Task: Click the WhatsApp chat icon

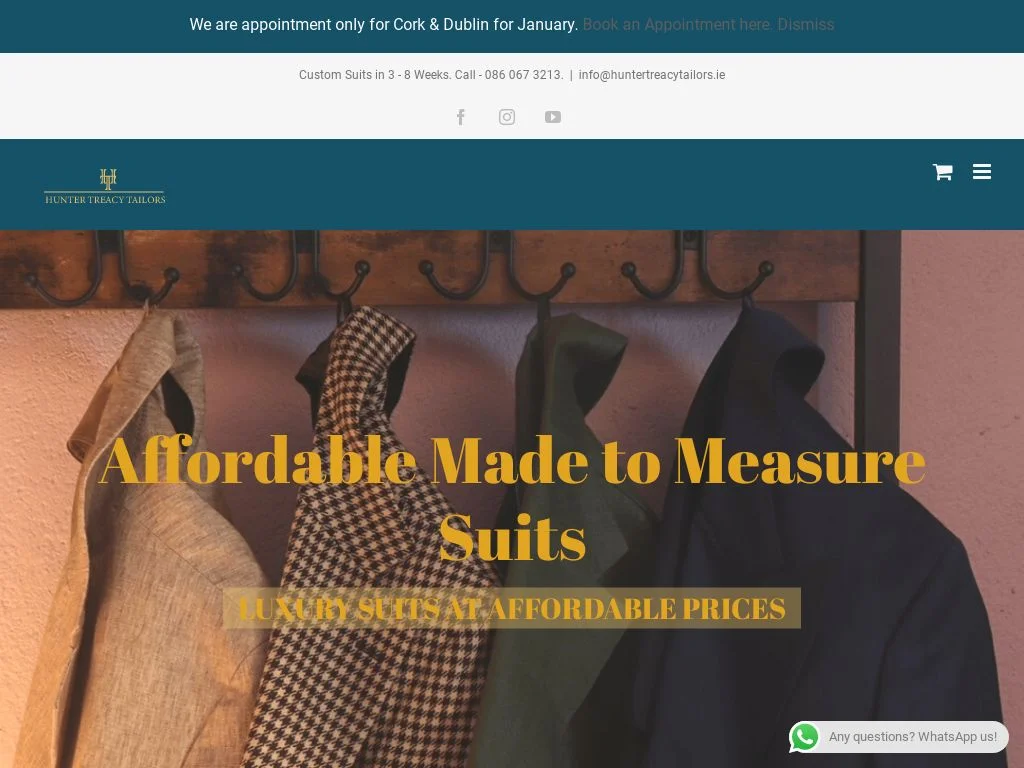Action: point(805,737)
